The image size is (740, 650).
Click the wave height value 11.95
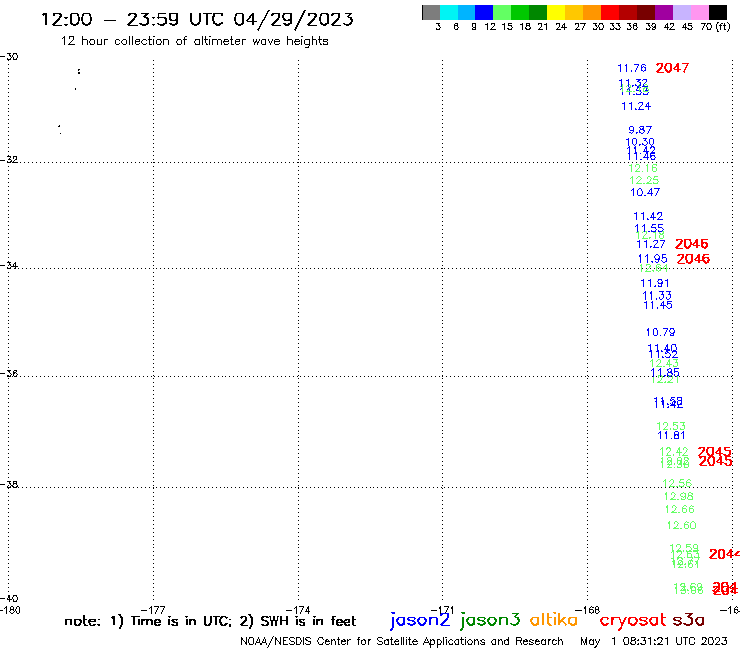point(653,259)
